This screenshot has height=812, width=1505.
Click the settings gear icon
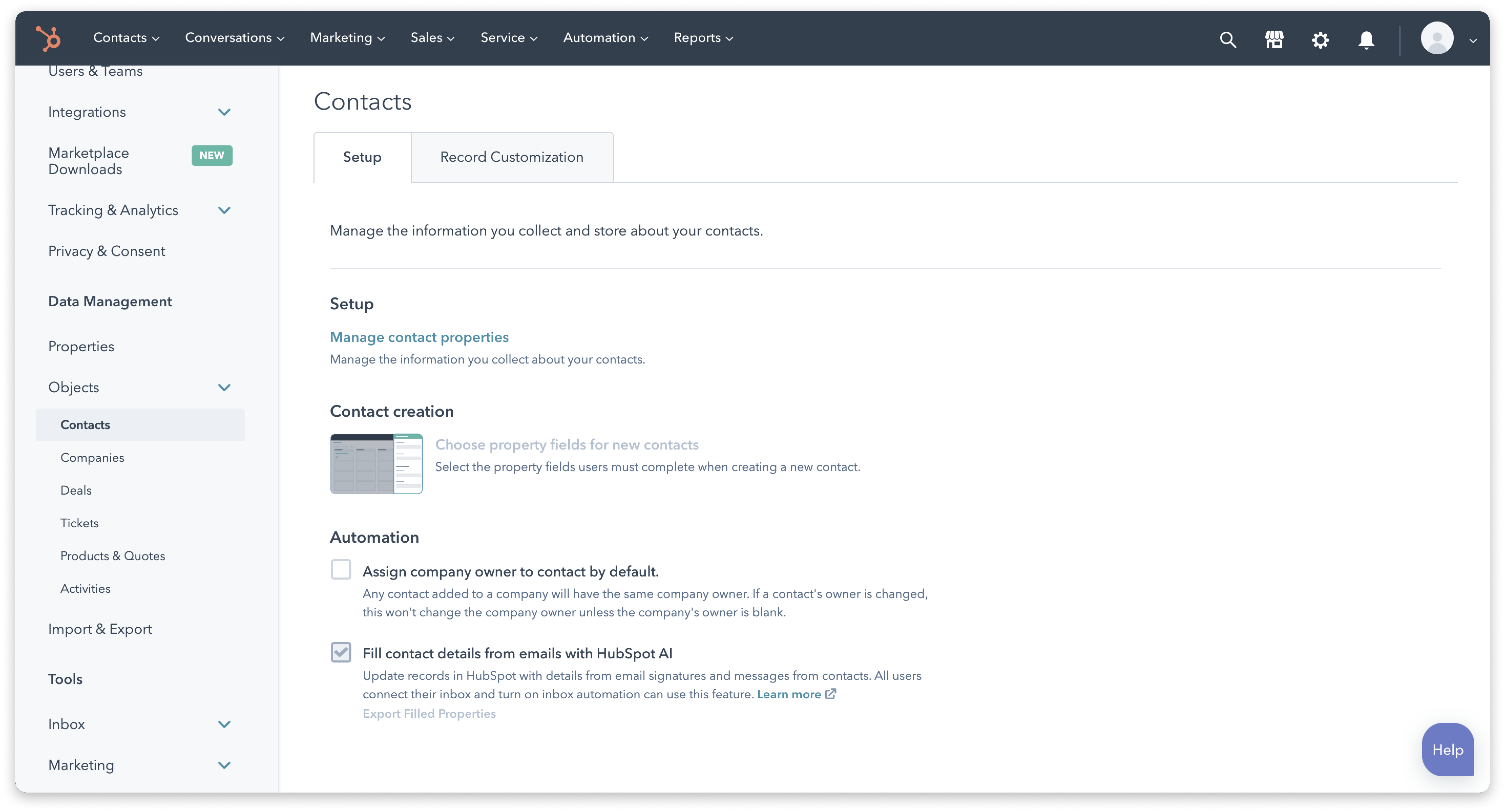(x=1320, y=40)
